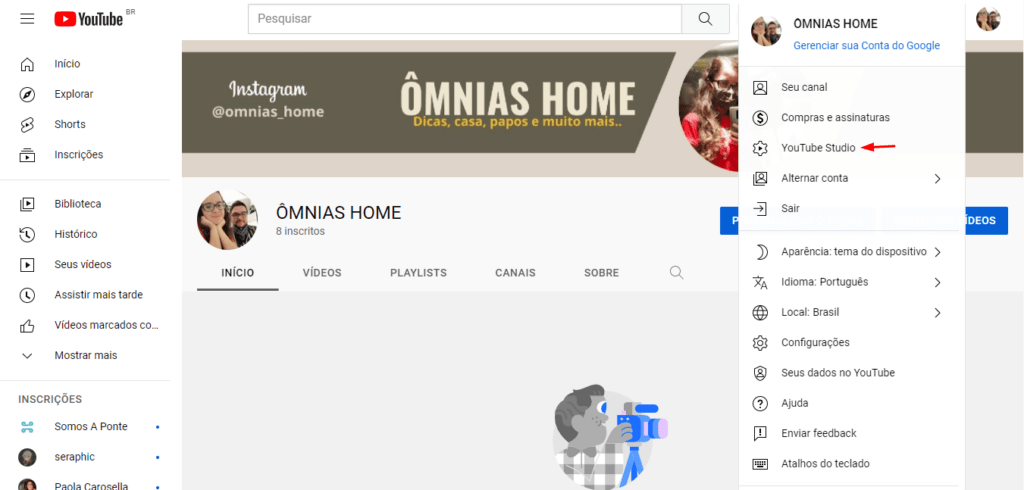Select Compras e assinaturas text in menu

pos(835,118)
